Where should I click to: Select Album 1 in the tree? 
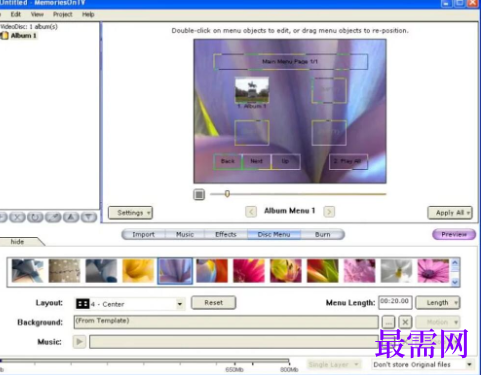click(23, 36)
